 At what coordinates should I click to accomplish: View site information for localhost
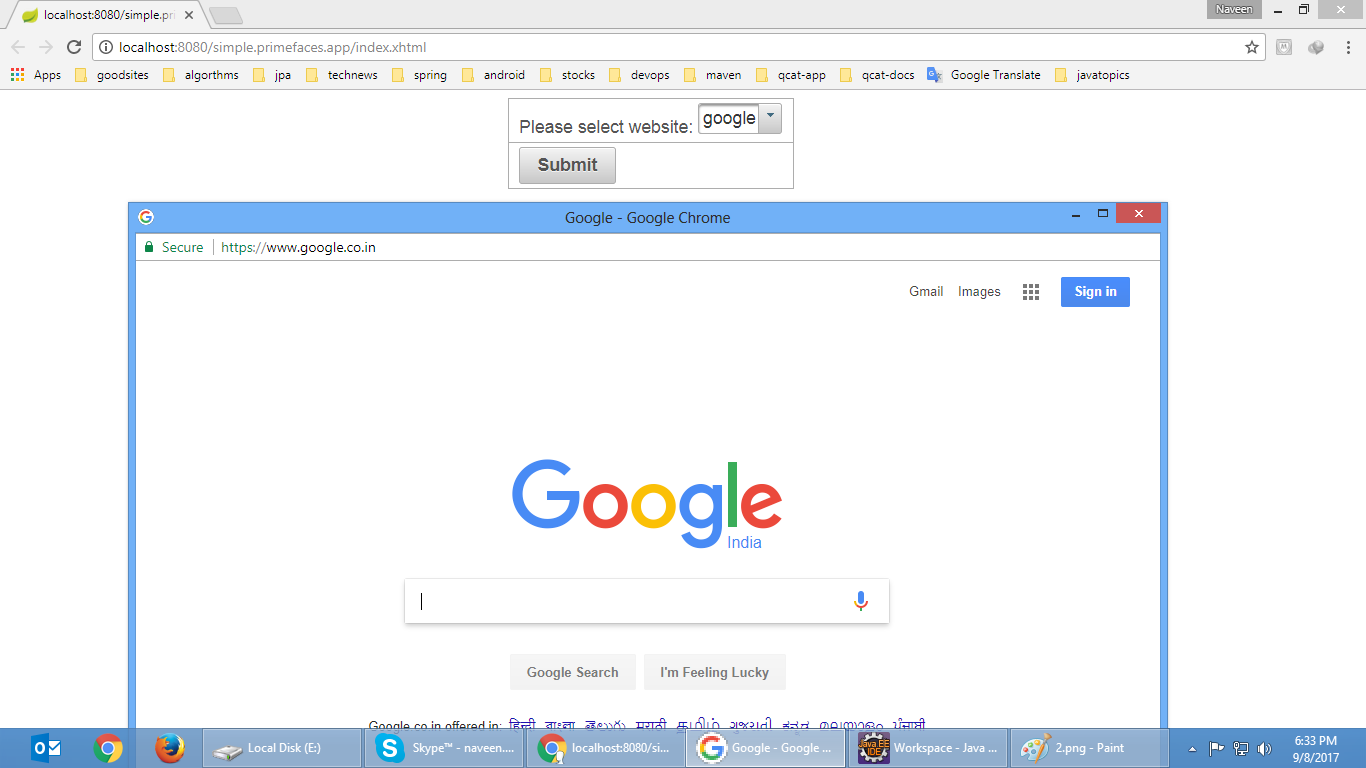pyautogui.click(x=106, y=47)
